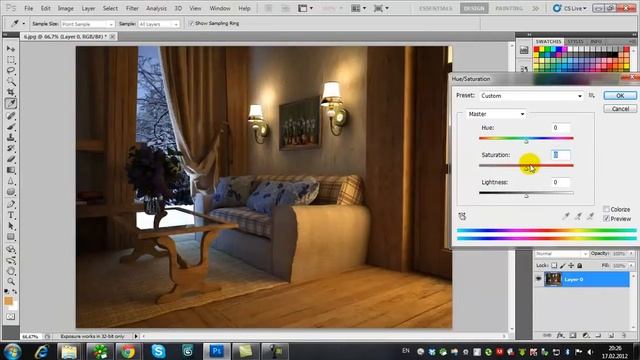Open the File menu
Screen dimensions: 640x360
(29, 8)
